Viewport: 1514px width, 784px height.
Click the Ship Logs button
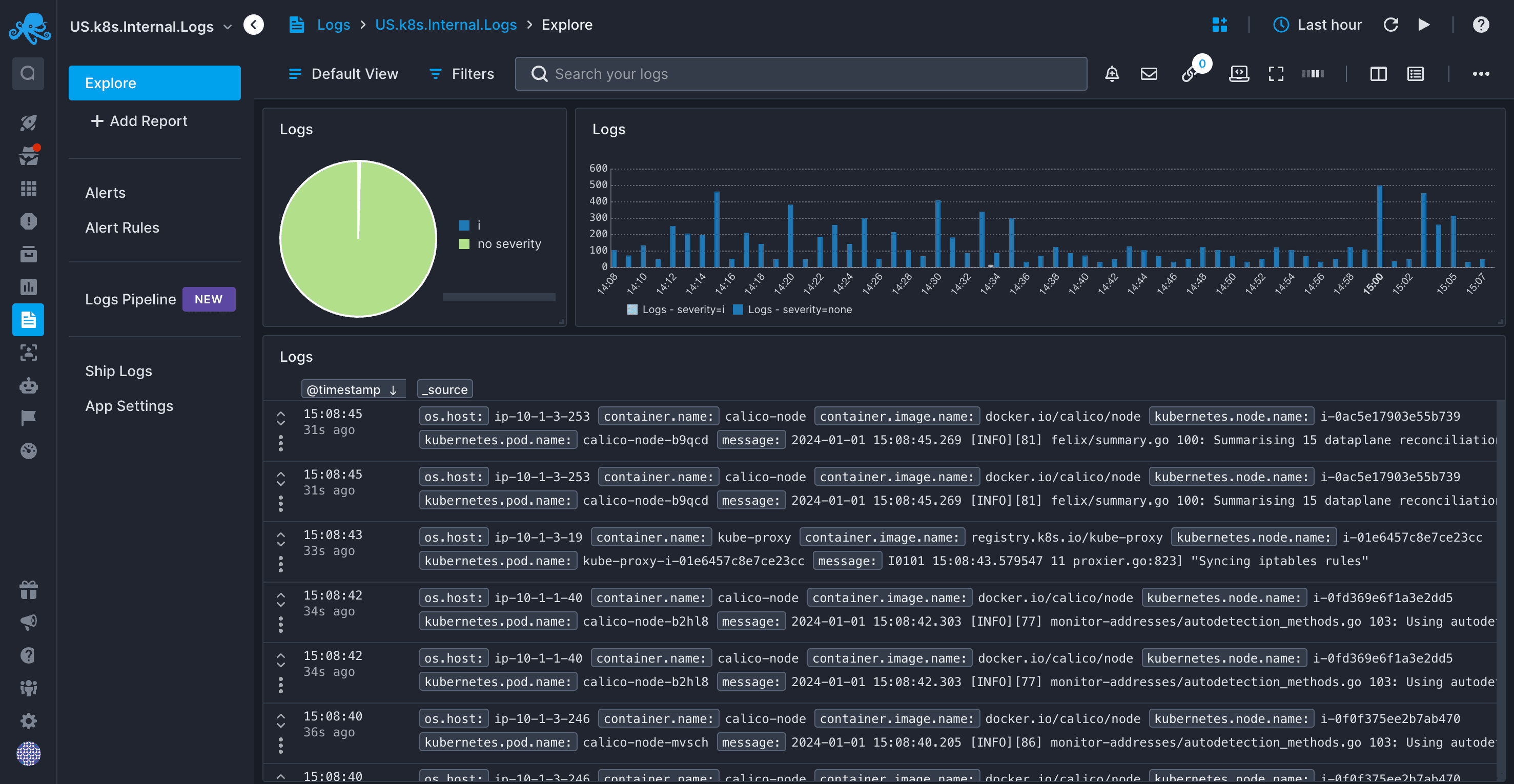(x=119, y=370)
